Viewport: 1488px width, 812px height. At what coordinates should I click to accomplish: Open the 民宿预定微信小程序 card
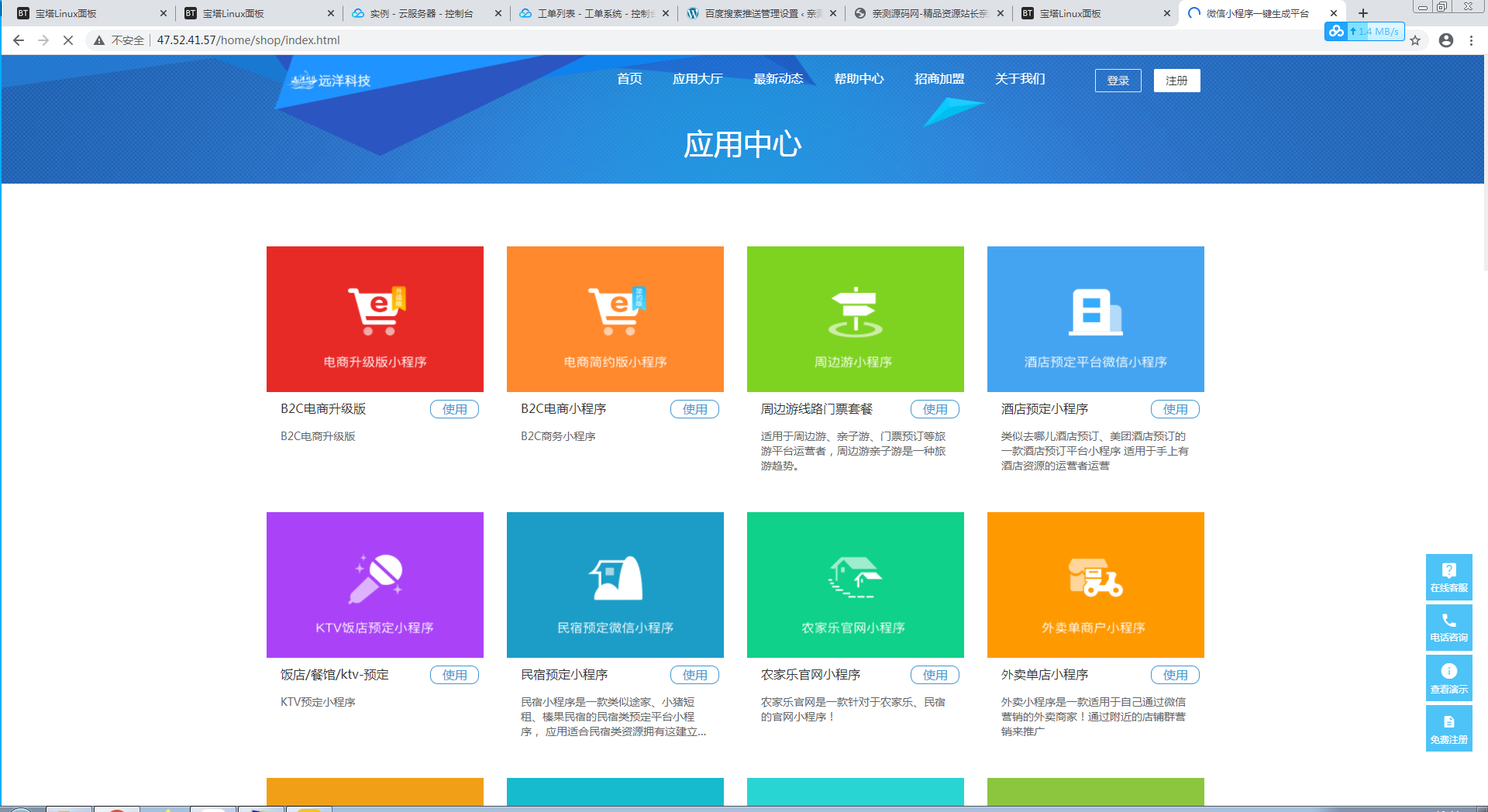[x=615, y=585]
